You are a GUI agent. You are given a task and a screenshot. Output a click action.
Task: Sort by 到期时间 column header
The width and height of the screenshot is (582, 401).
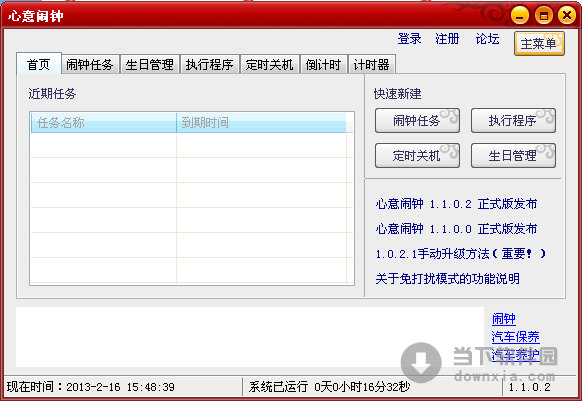click(261, 123)
